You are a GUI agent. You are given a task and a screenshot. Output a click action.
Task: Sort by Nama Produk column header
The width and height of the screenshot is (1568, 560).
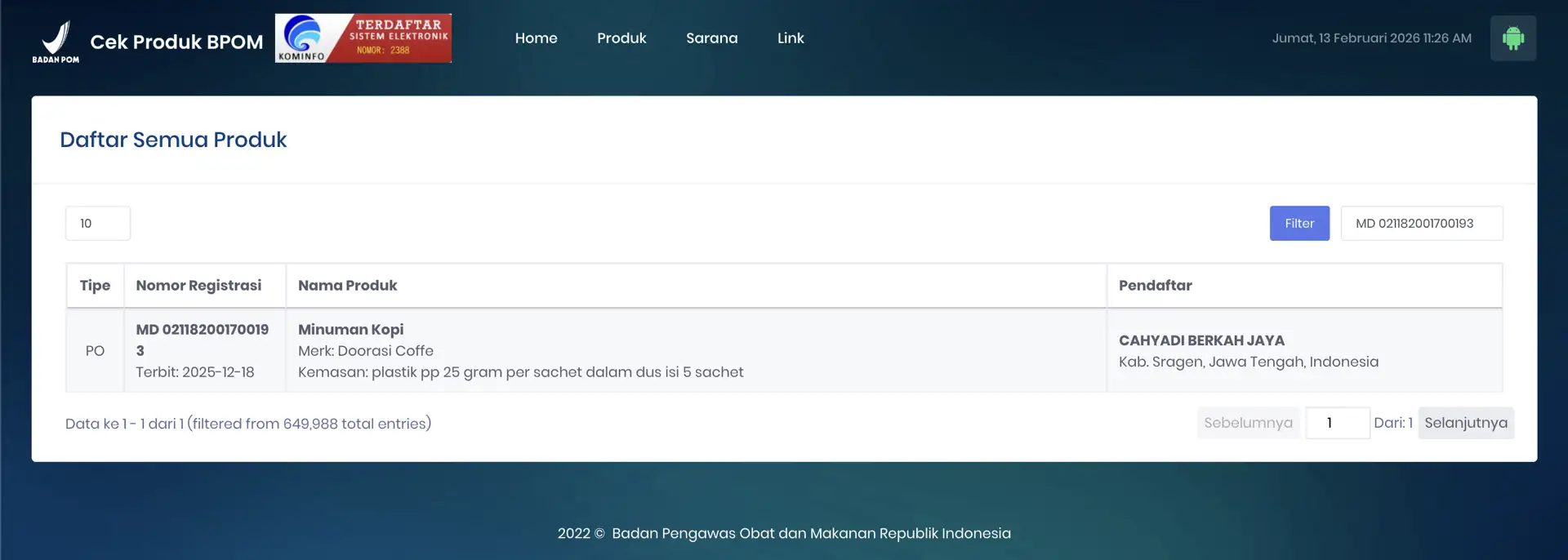696,286
